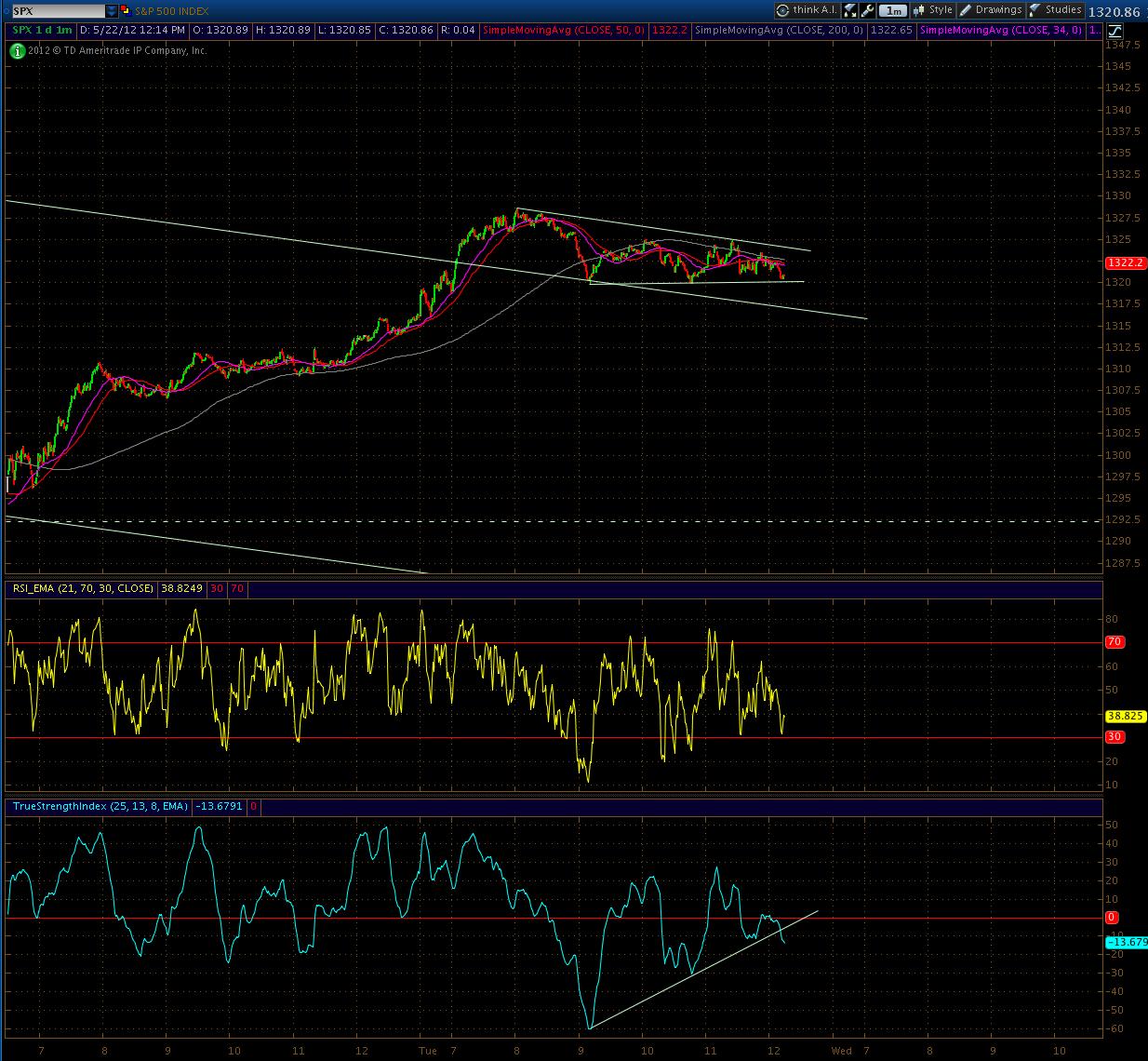Click the 'L: 1320.85' low value
Screen dimensions: 1148x1061
tap(344, 31)
